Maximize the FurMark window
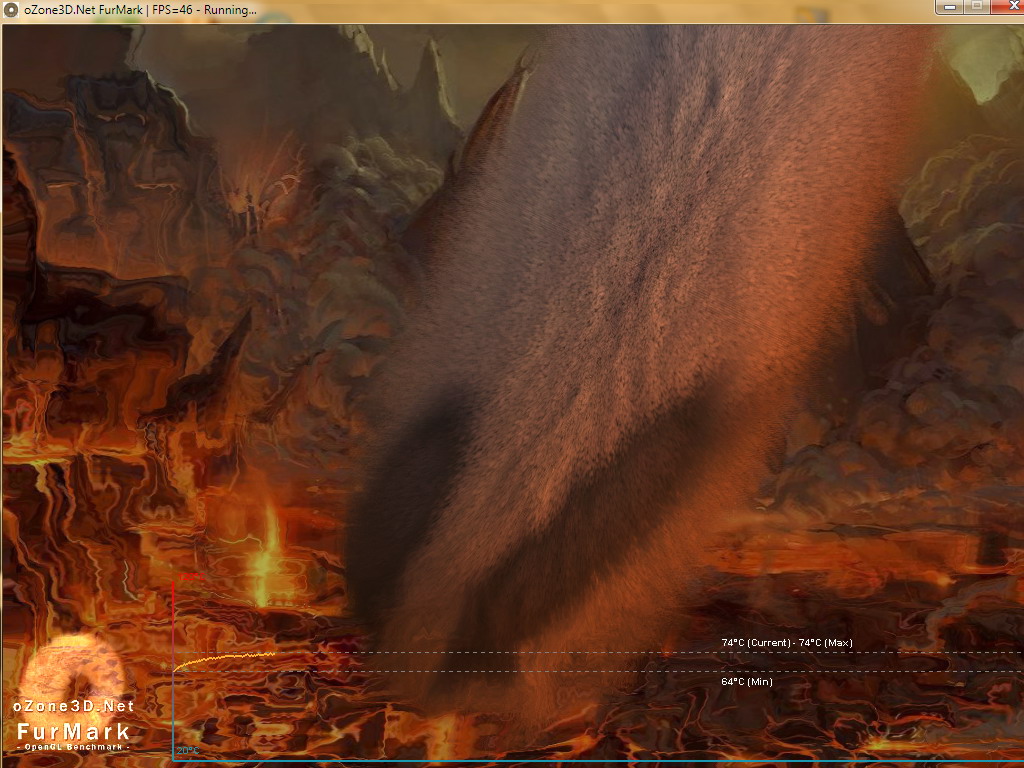 977,7
